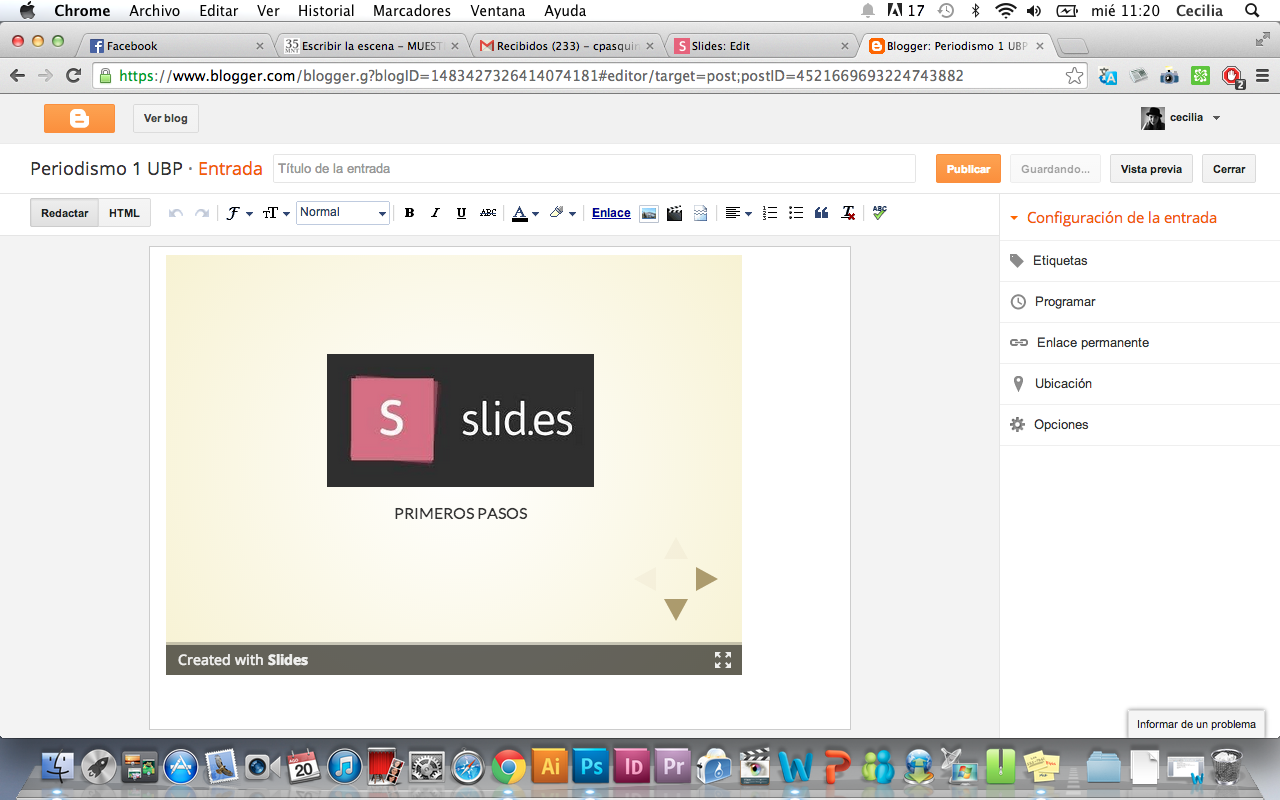
Task: Click the orange Blogger logo icon
Action: click(79, 118)
